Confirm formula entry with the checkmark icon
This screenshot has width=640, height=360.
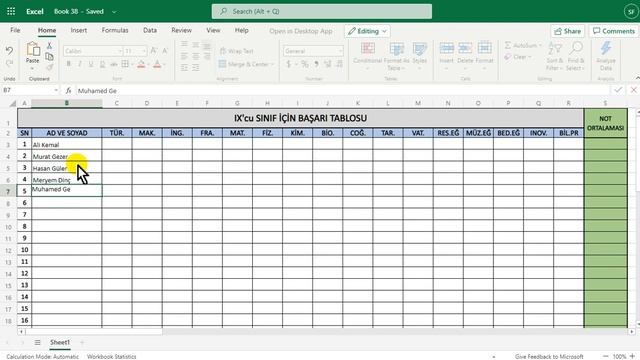coord(618,90)
